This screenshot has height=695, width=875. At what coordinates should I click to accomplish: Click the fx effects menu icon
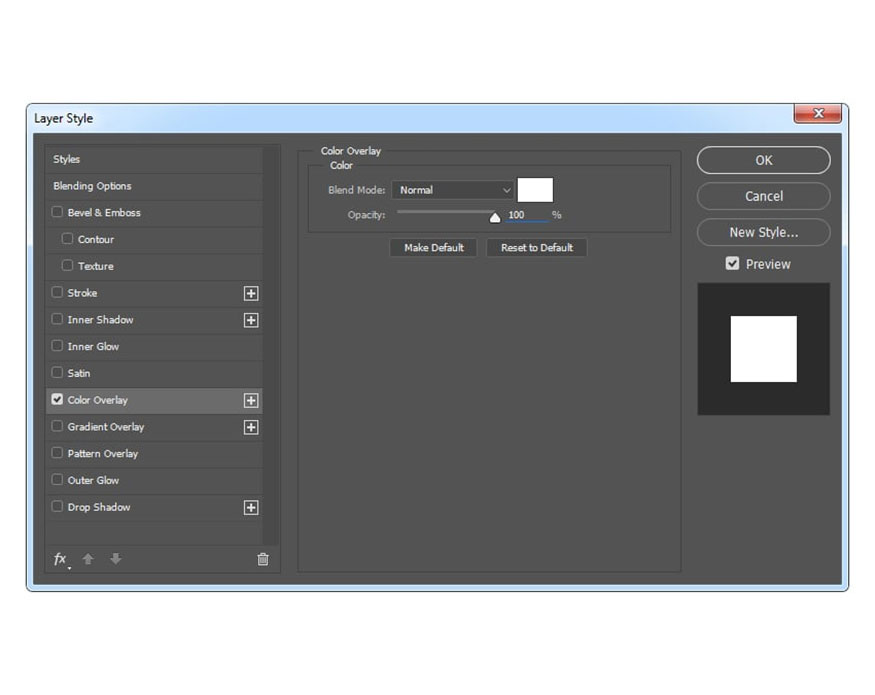tap(61, 559)
